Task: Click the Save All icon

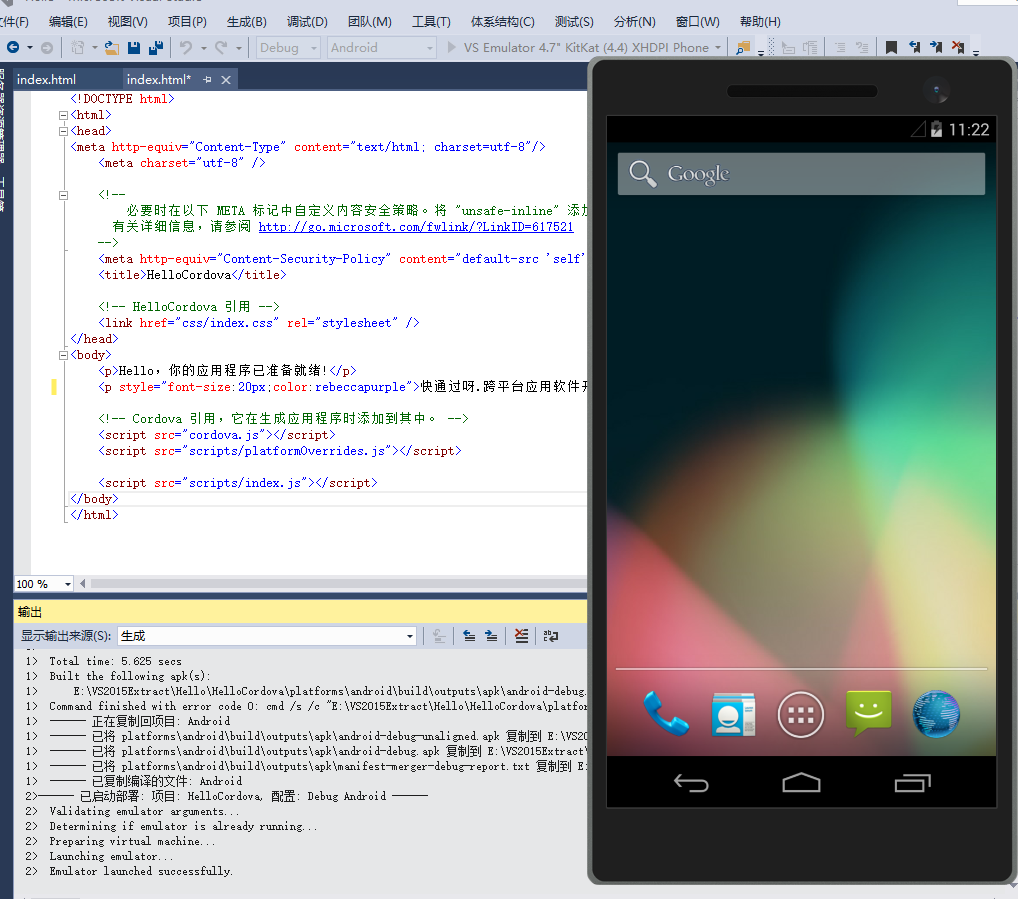Action: pyautogui.click(x=156, y=47)
